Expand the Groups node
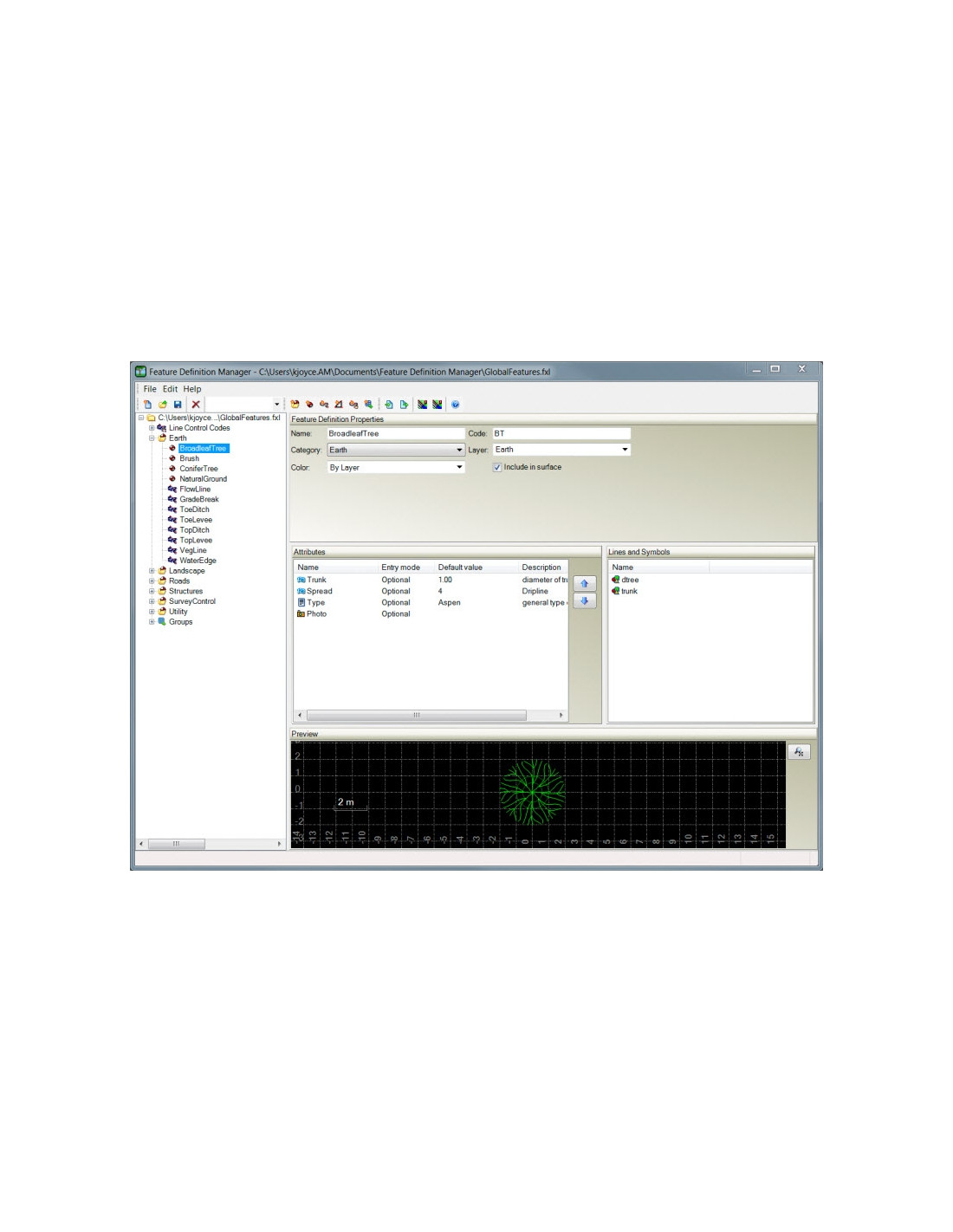953x1232 pixels. coord(152,622)
